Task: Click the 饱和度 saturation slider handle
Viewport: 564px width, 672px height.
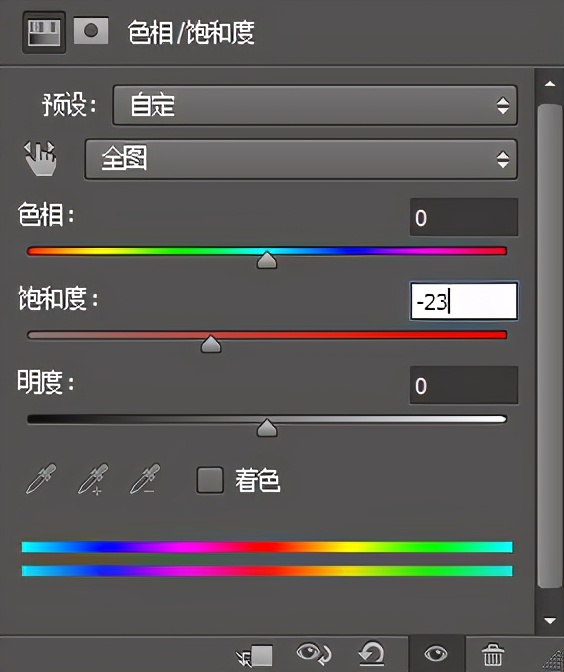Action: 211,344
